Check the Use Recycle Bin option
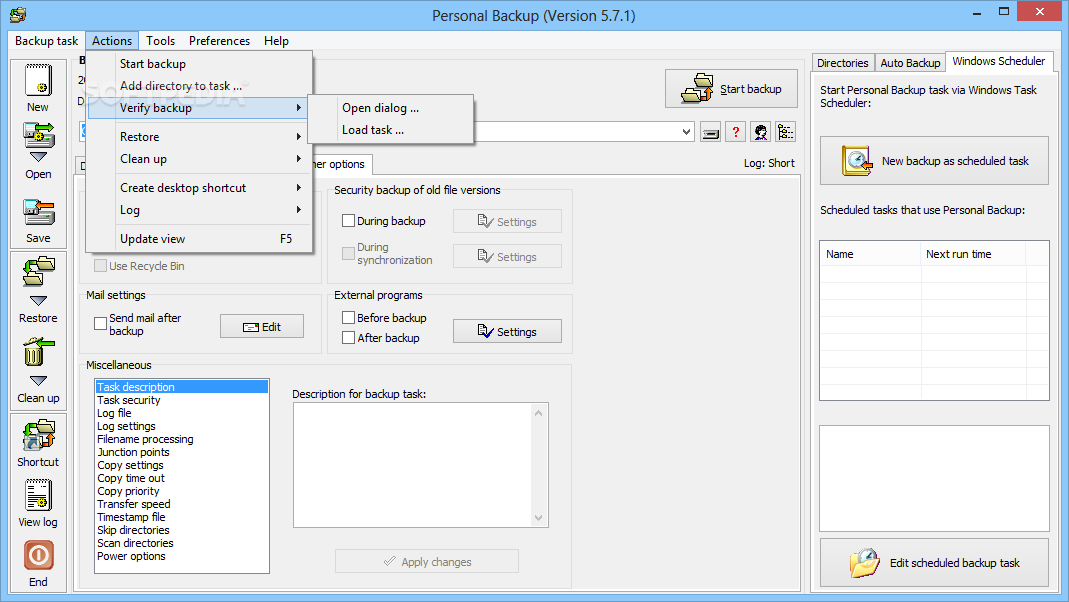The width and height of the screenshot is (1069, 602). [100, 266]
